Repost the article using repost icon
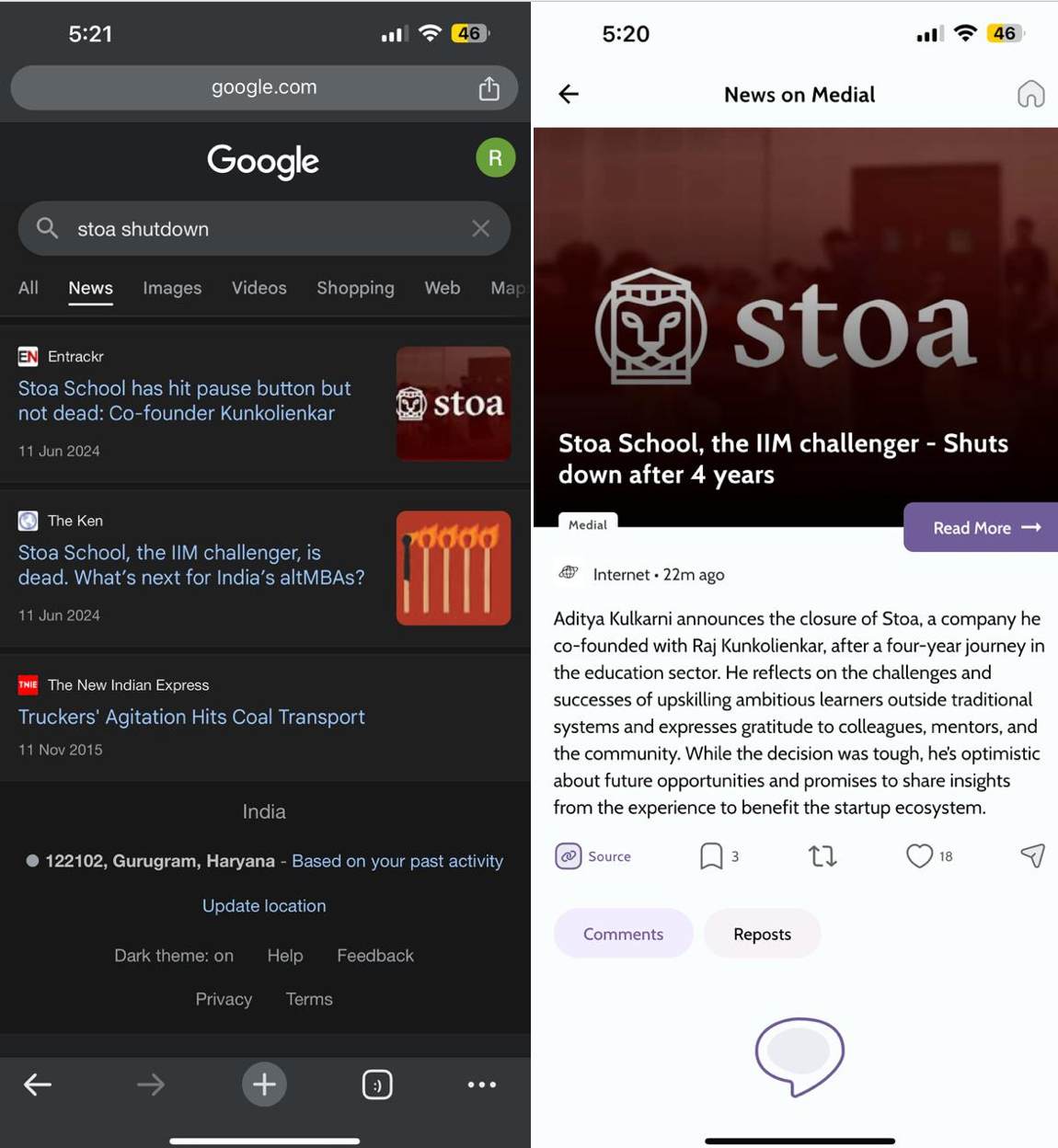 [x=822, y=856]
